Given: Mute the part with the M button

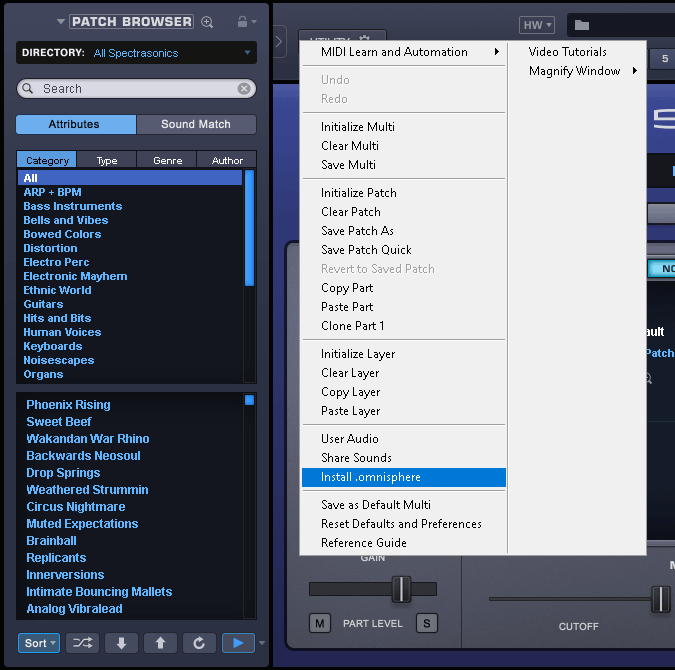Looking at the screenshot, I should tap(320, 623).
